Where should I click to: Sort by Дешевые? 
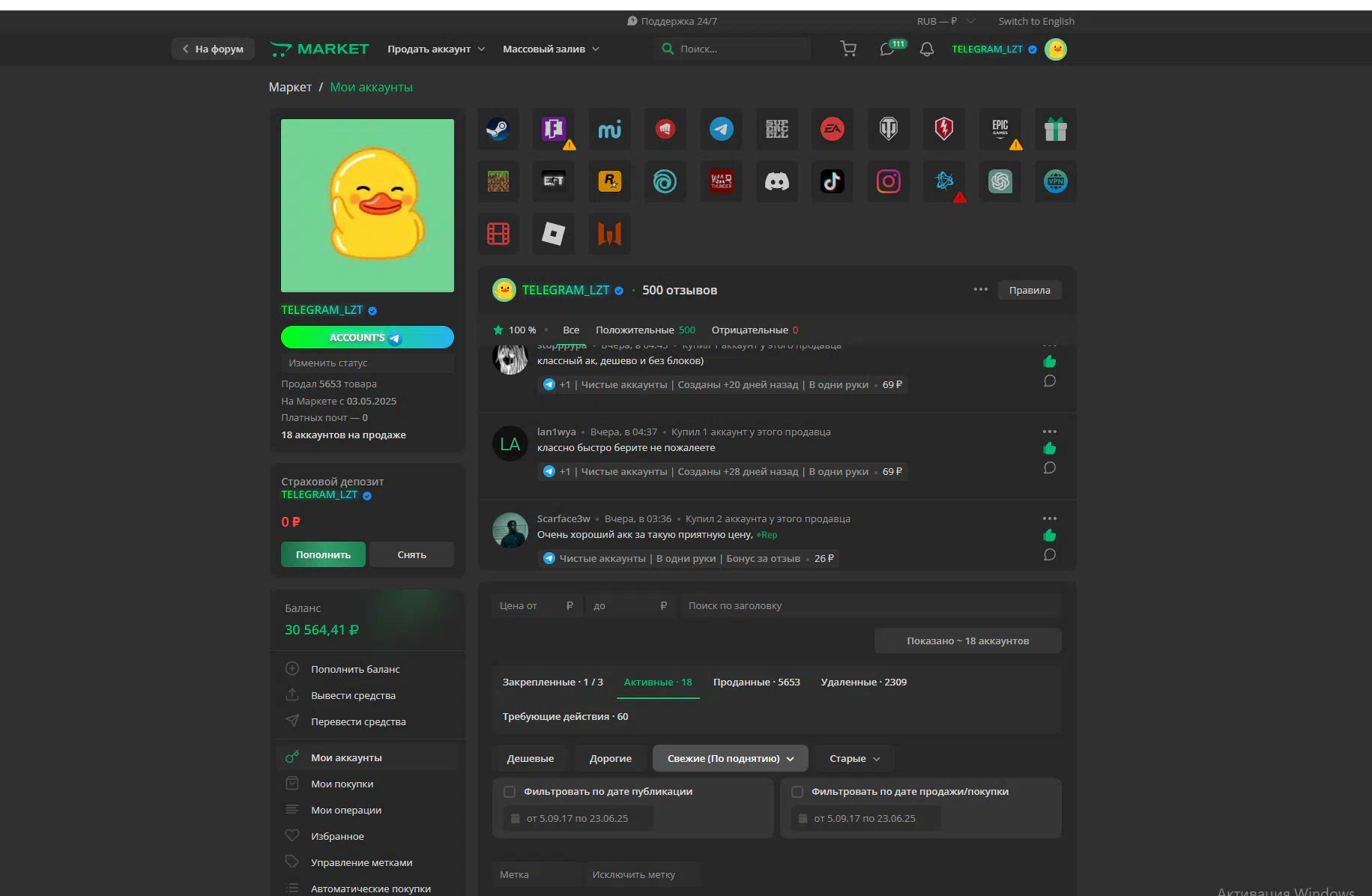click(x=531, y=758)
